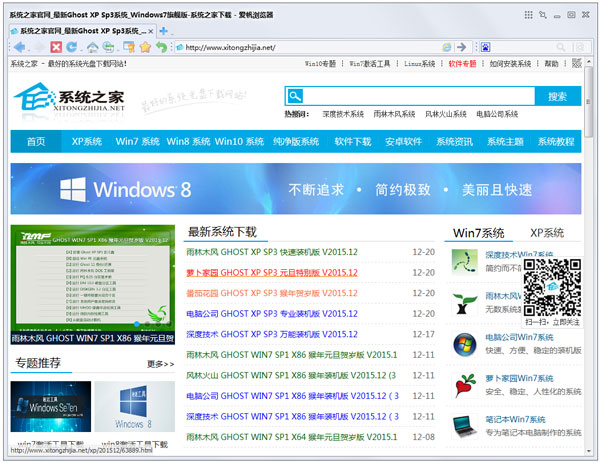The image size is (600, 462).
Task: Click the 更多>> link beside 专题推荐
Action: [160, 364]
